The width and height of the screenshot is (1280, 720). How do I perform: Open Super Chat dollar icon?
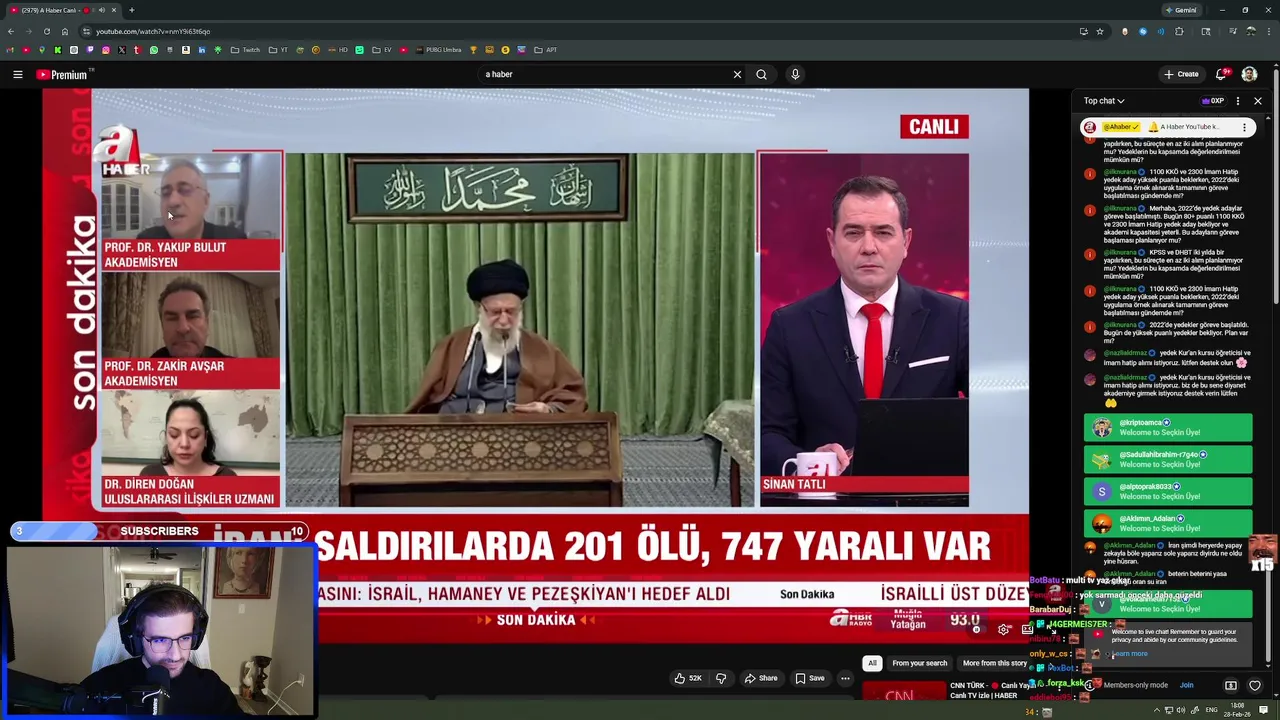[1231, 685]
